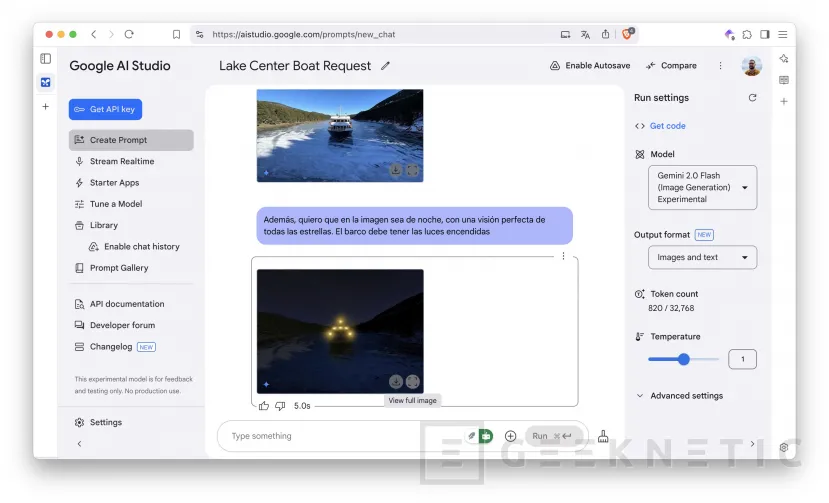The height and width of the screenshot is (503, 829).
Task: Click the Compare button
Action: [x=671, y=66]
